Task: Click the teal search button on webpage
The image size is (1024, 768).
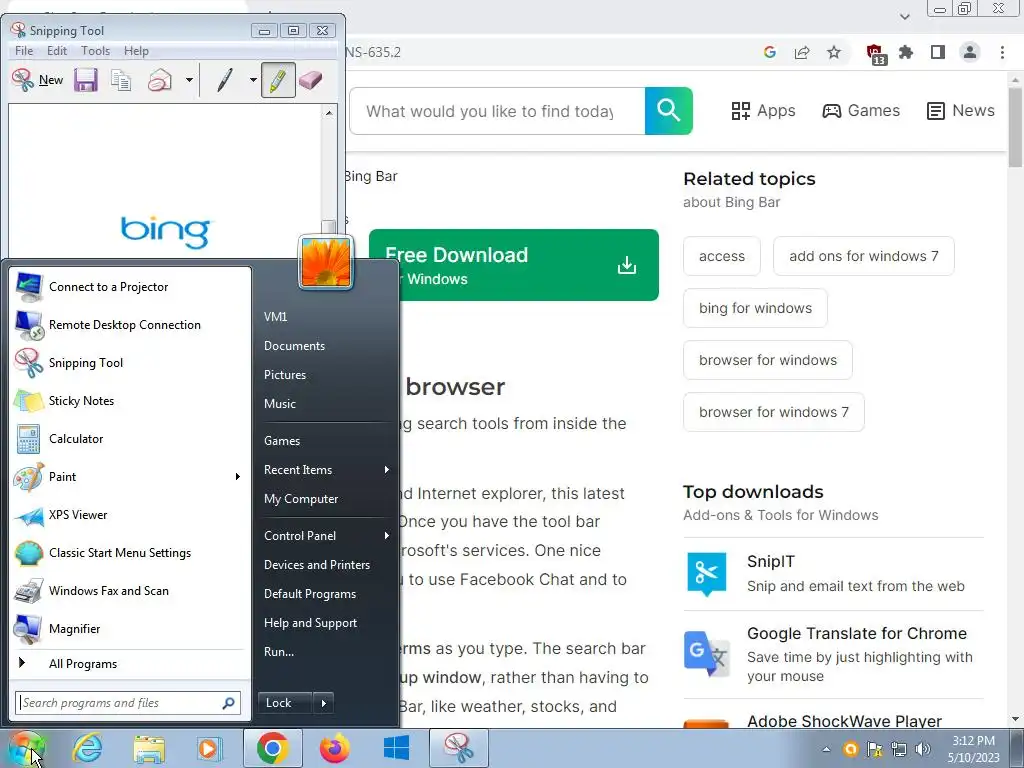Action: [x=669, y=111]
